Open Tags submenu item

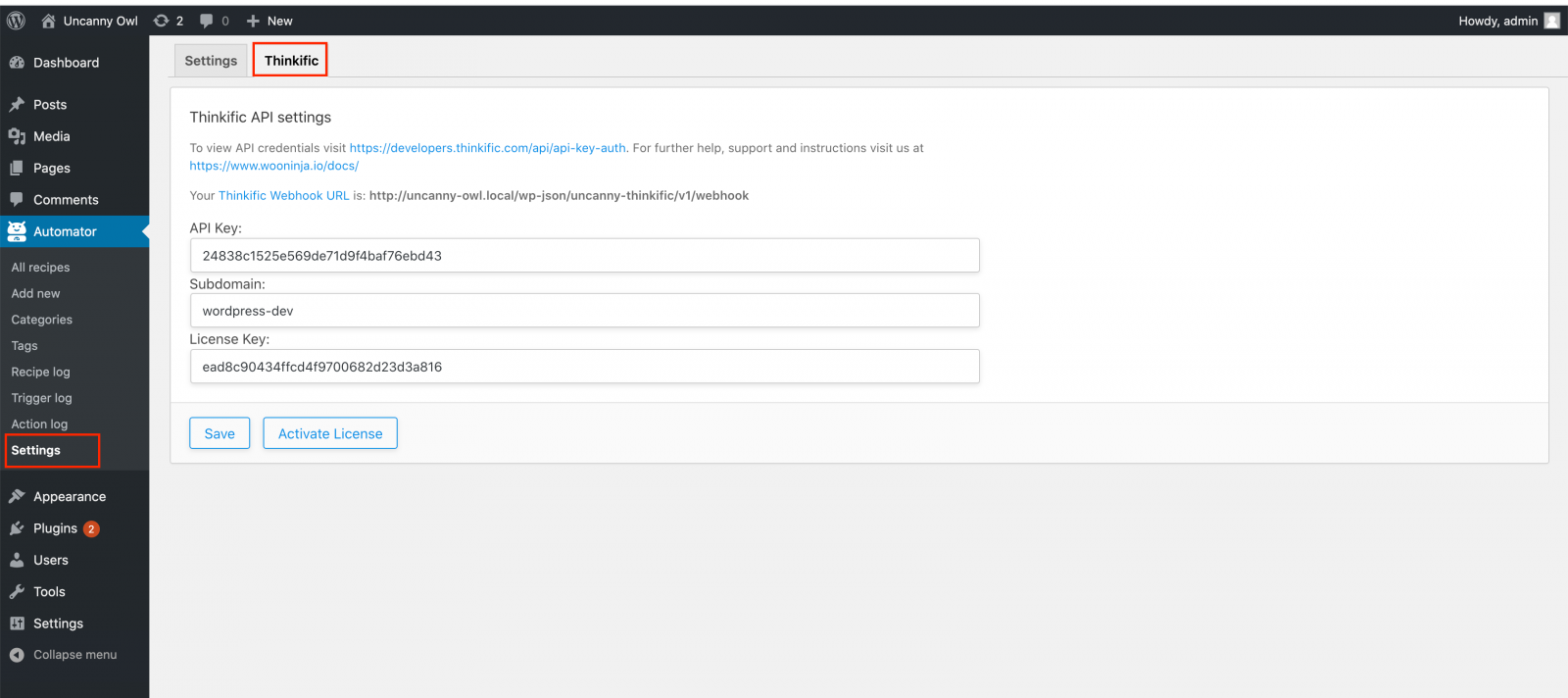(x=24, y=346)
